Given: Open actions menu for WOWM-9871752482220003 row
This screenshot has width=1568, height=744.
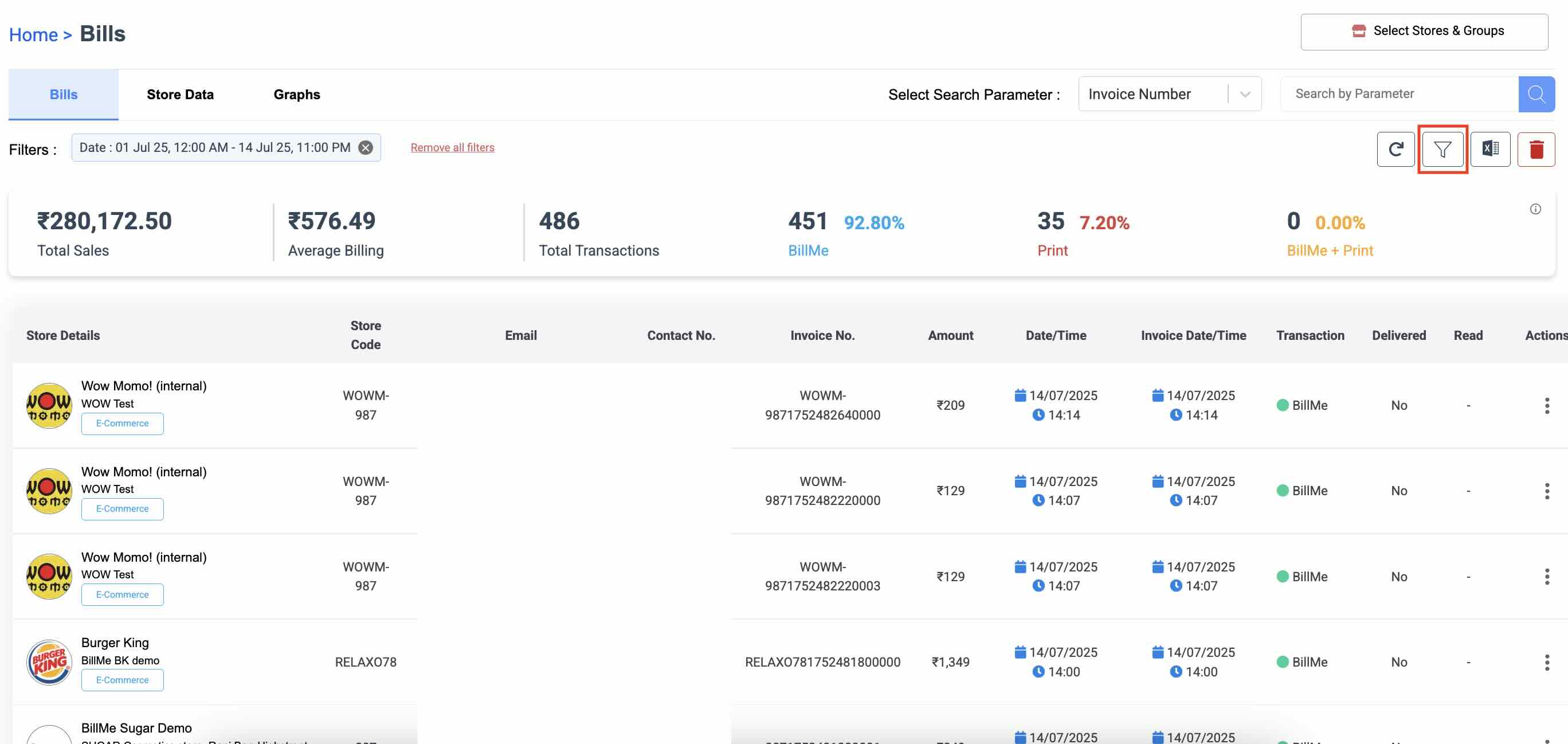Looking at the screenshot, I should tap(1547, 577).
